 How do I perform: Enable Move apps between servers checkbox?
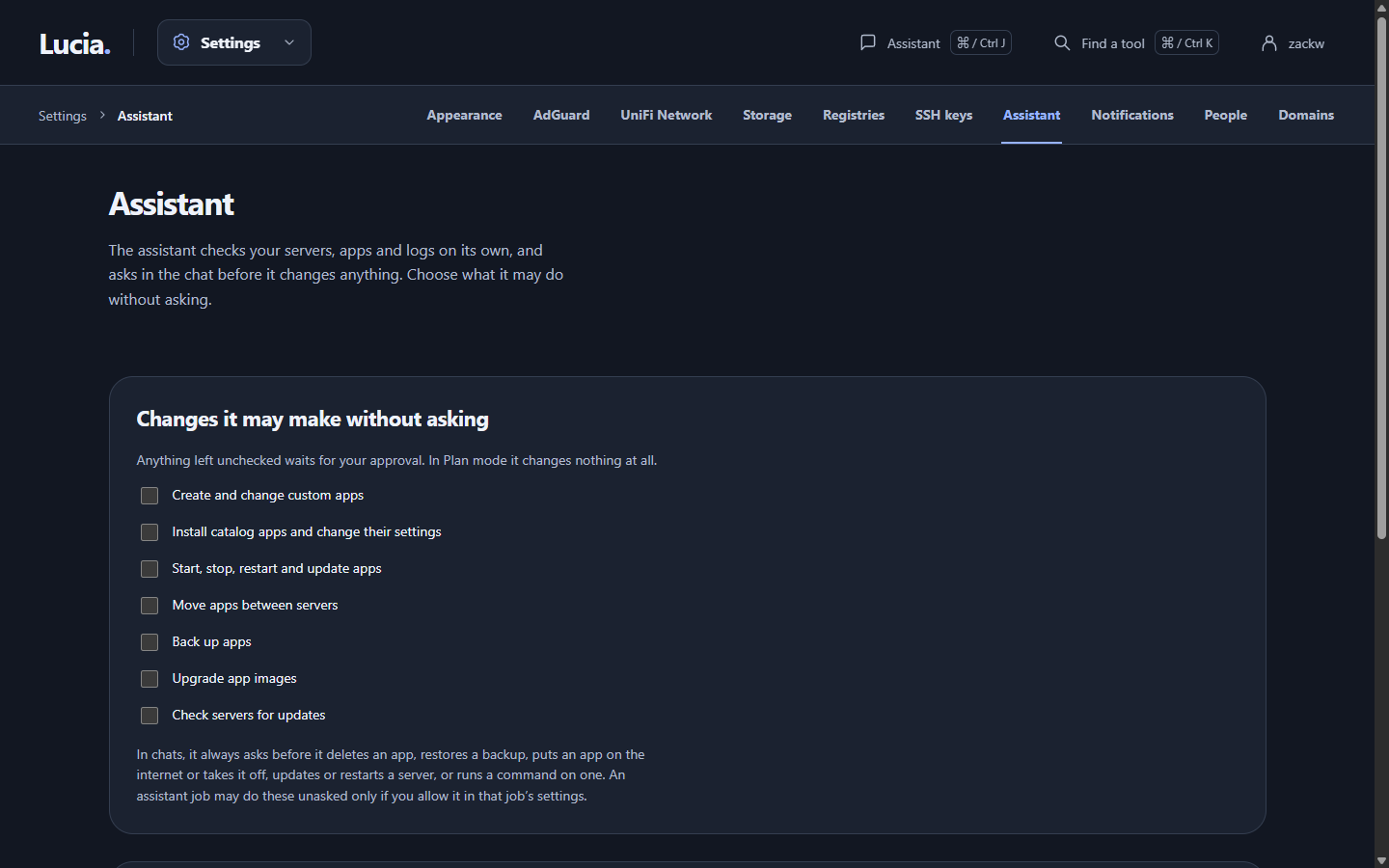(150, 606)
